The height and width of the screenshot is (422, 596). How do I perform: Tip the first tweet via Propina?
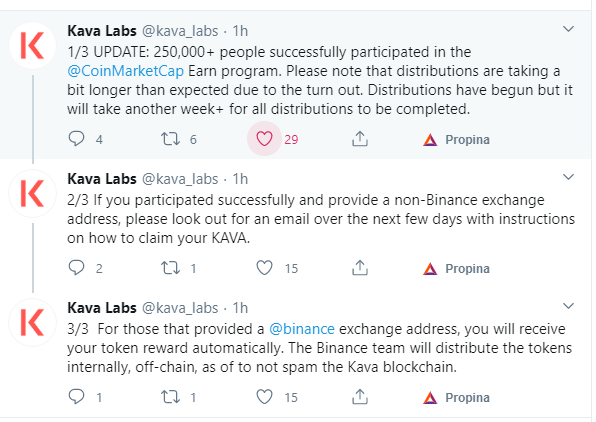[x=457, y=140]
